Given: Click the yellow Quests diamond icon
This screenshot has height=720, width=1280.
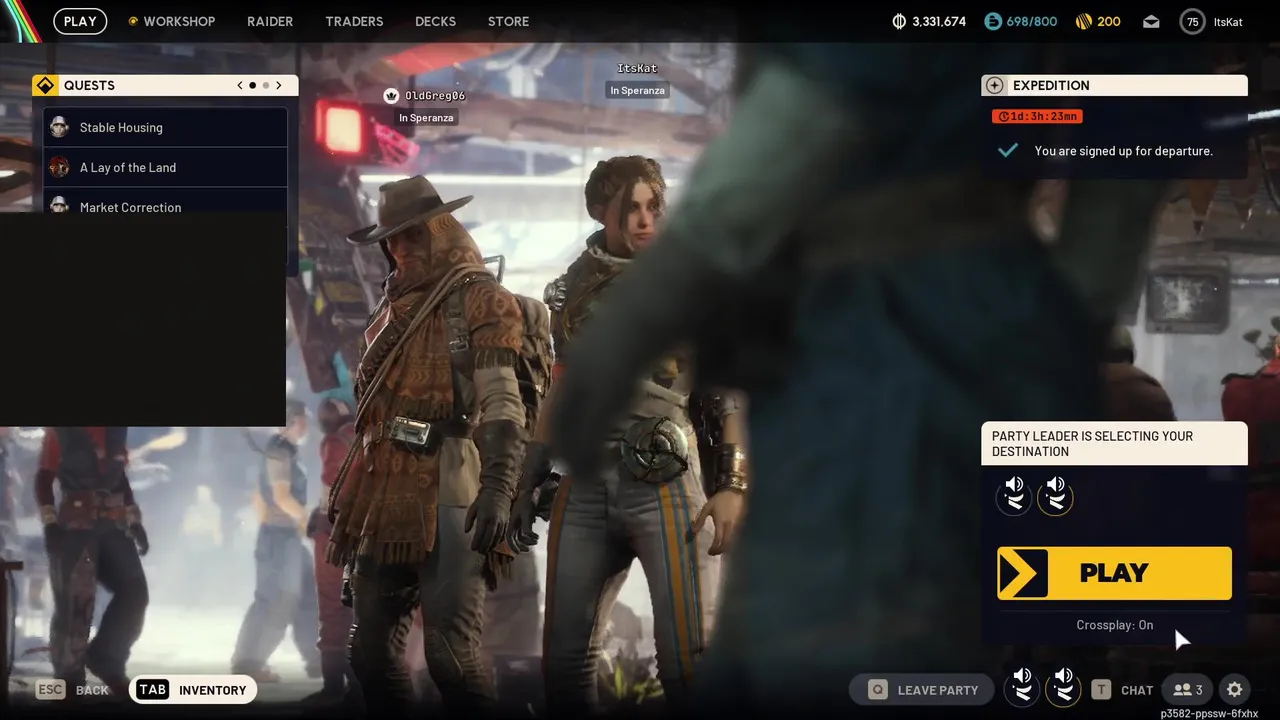Looking at the screenshot, I should pos(45,85).
